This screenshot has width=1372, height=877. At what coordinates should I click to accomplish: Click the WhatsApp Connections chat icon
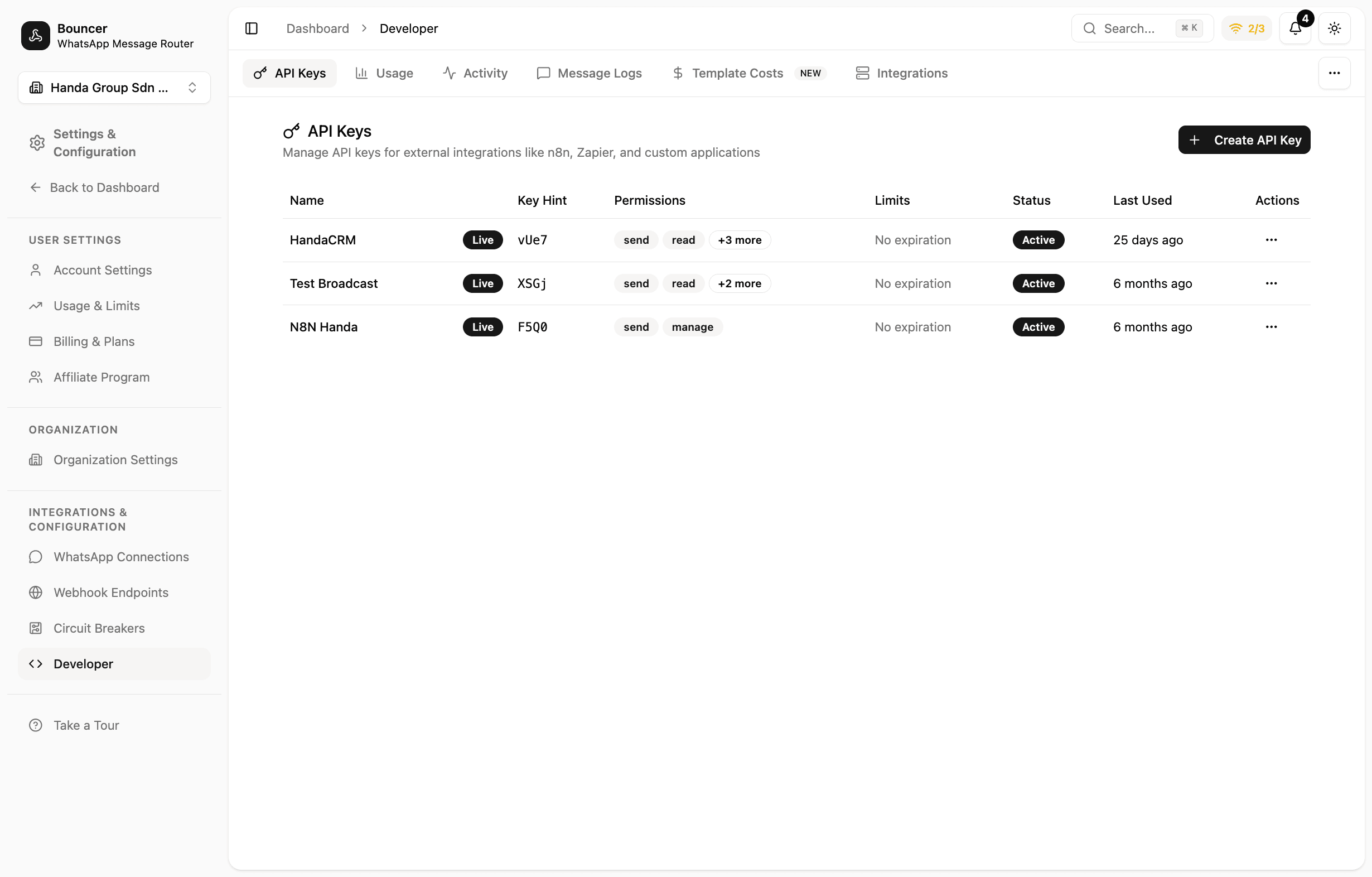tap(36, 557)
